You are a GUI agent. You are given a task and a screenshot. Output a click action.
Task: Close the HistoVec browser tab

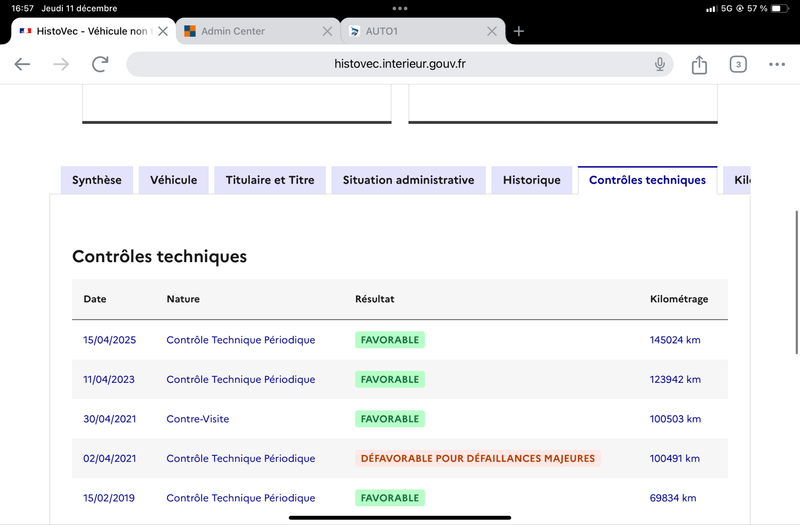point(163,31)
